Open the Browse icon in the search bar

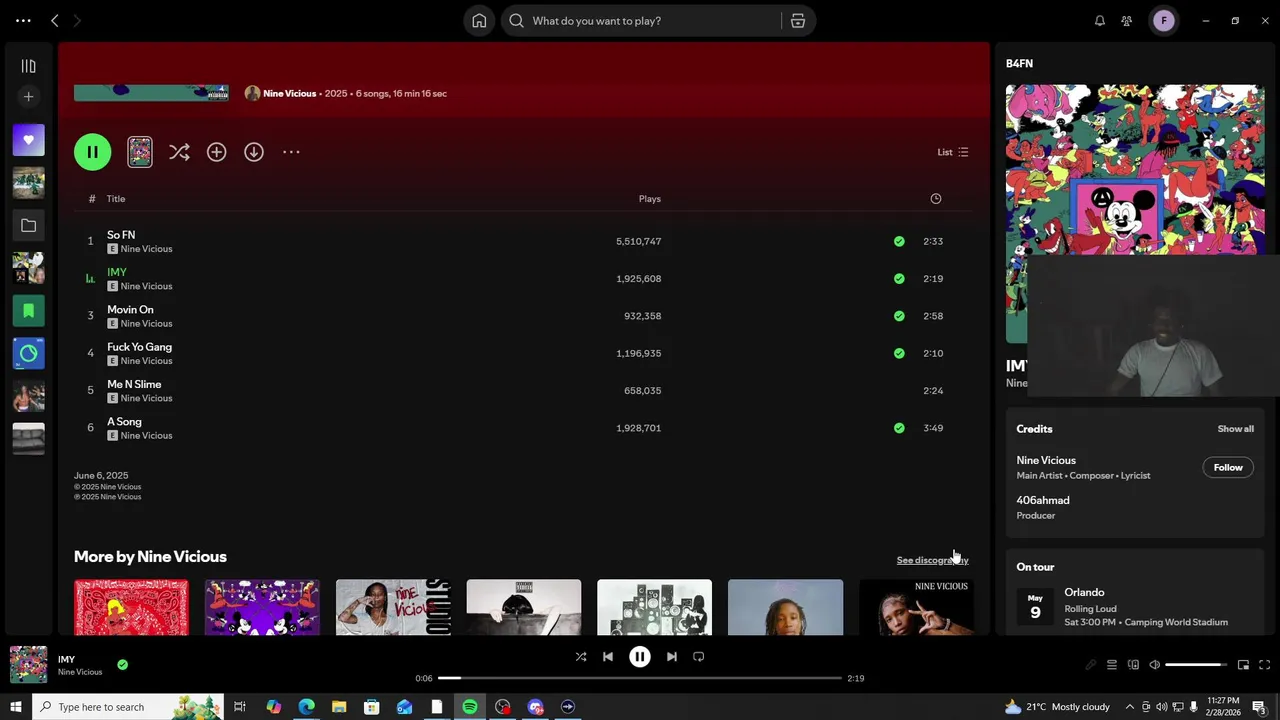[x=798, y=21]
